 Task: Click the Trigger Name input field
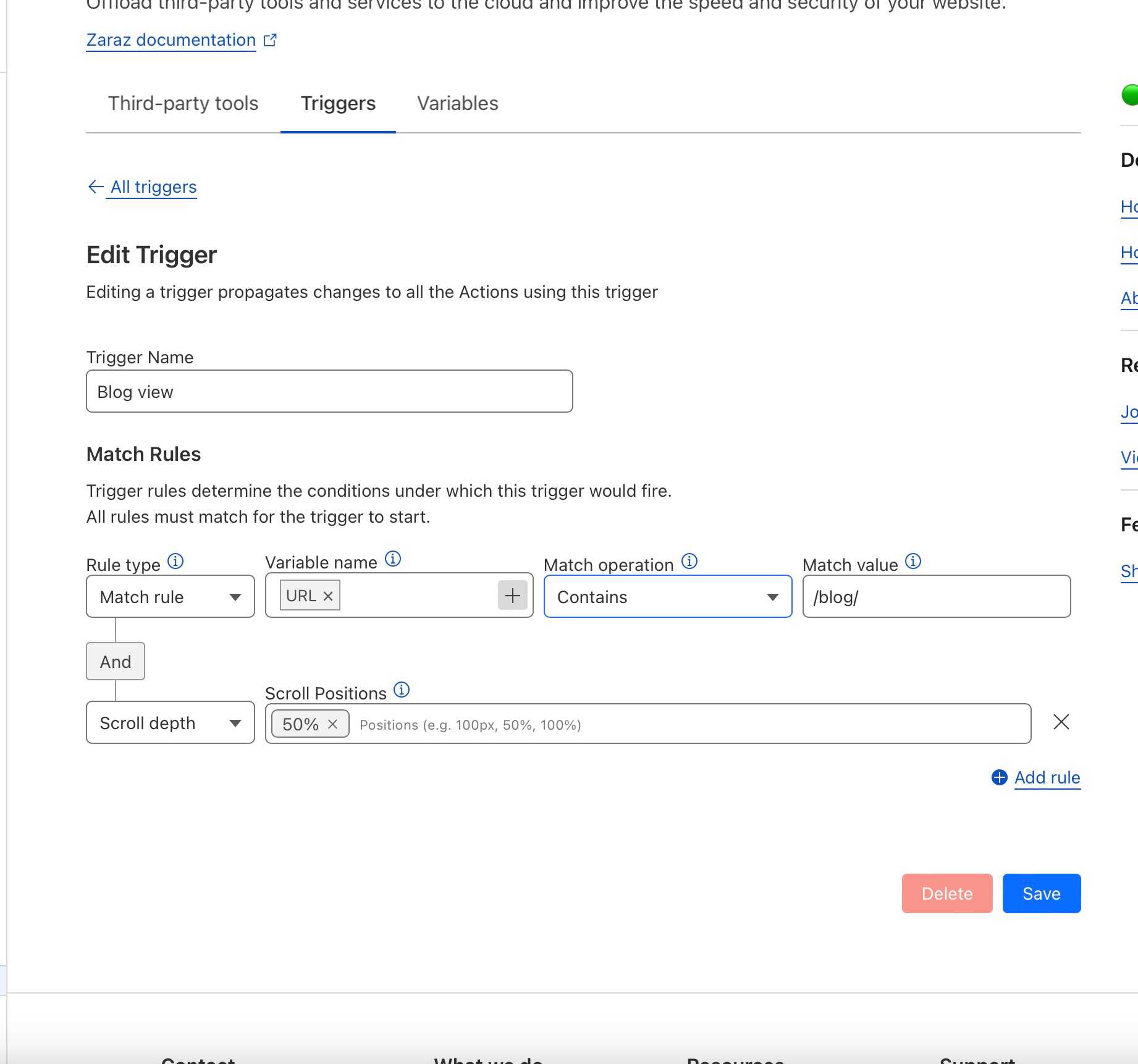pos(329,392)
